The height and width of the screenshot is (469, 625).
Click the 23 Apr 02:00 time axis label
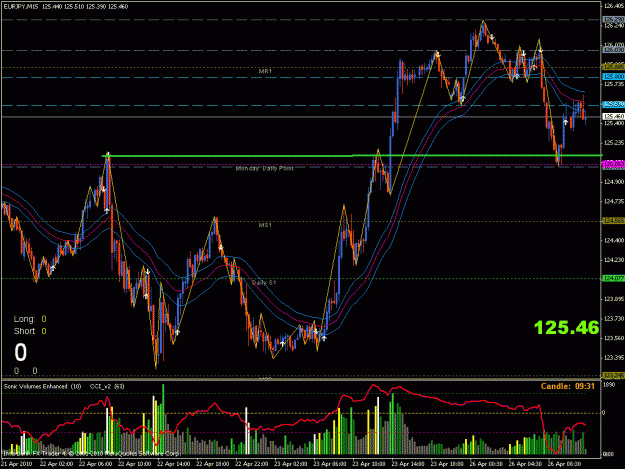291,464
